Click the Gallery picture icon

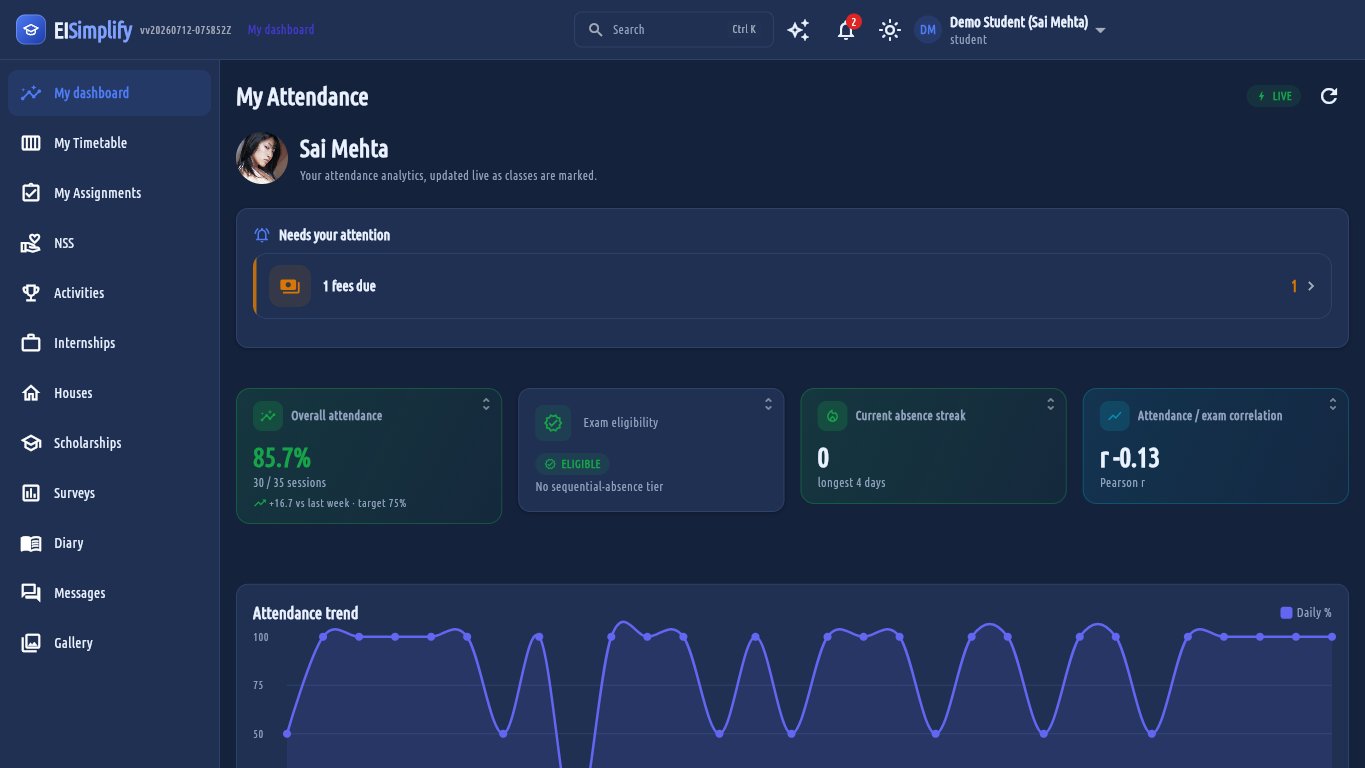click(31, 643)
